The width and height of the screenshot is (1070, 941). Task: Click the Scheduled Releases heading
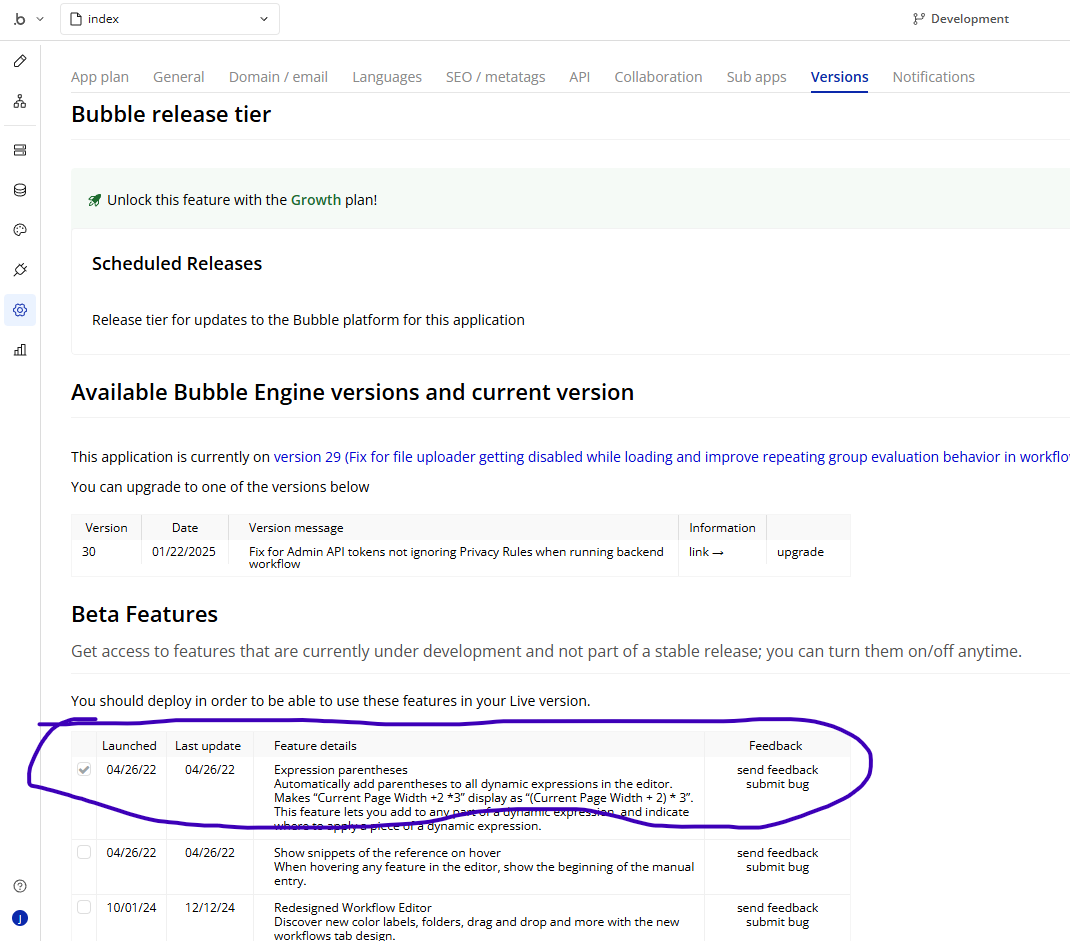click(x=177, y=264)
